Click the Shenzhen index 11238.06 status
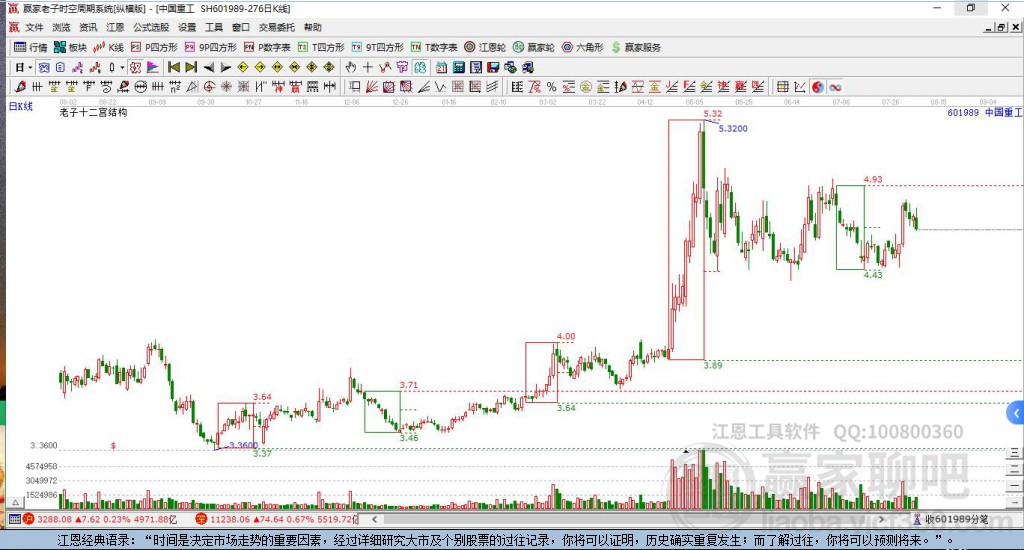 click(x=277, y=519)
